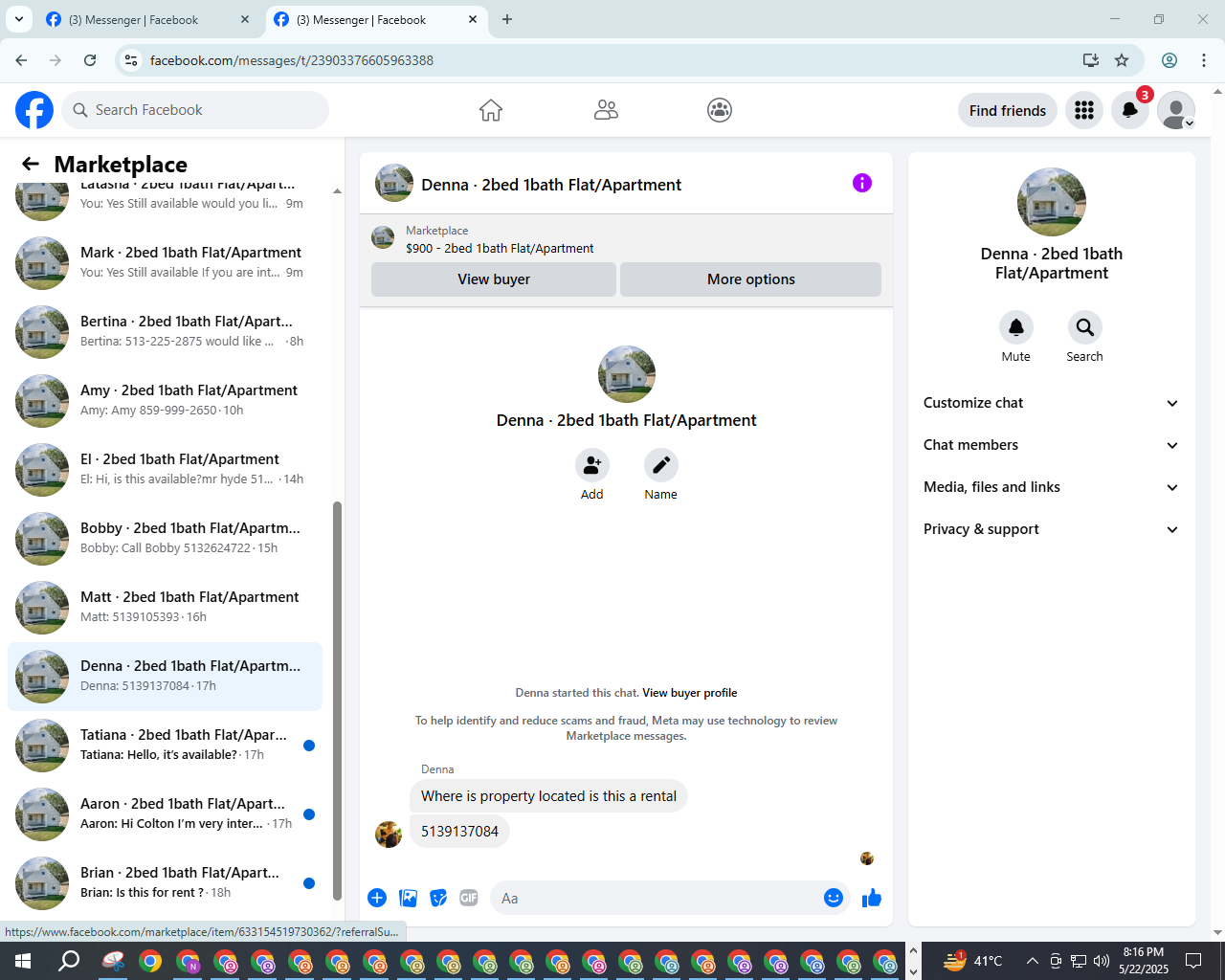View site information icon in address bar

click(x=131, y=60)
